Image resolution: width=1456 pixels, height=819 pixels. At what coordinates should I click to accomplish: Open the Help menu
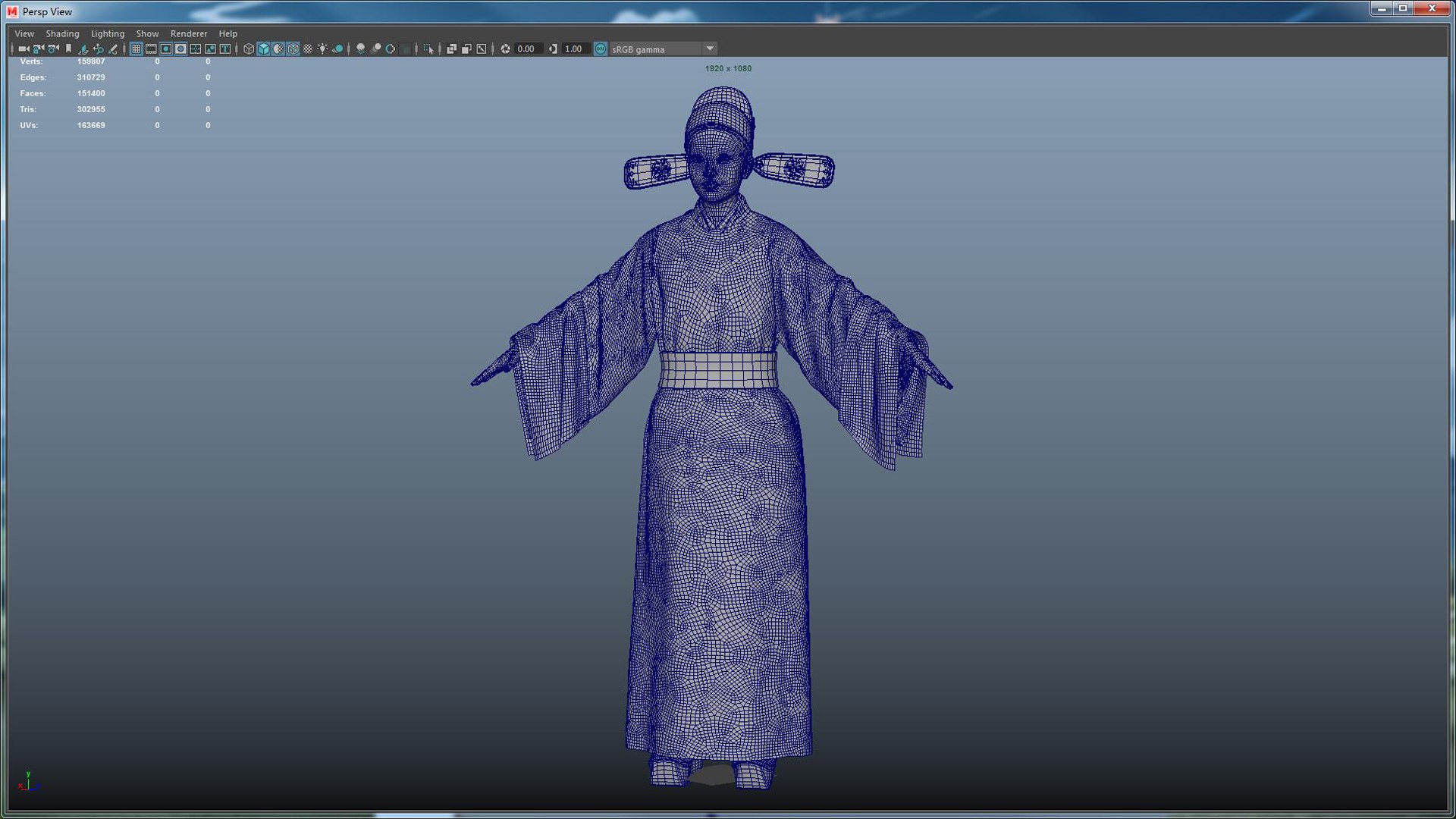[227, 33]
